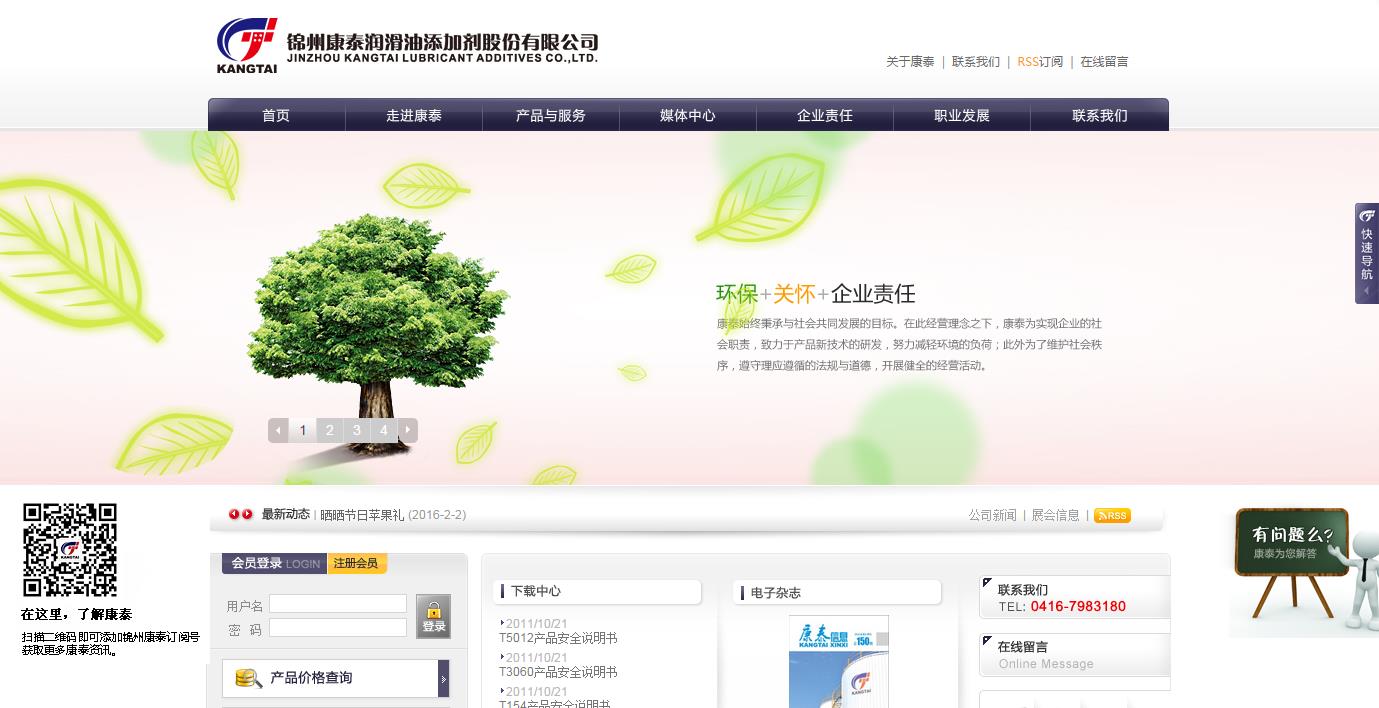Select the 会员登录 LOGIN tab
Image resolution: width=1379 pixels, height=708 pixels.
tap(275, 563)
